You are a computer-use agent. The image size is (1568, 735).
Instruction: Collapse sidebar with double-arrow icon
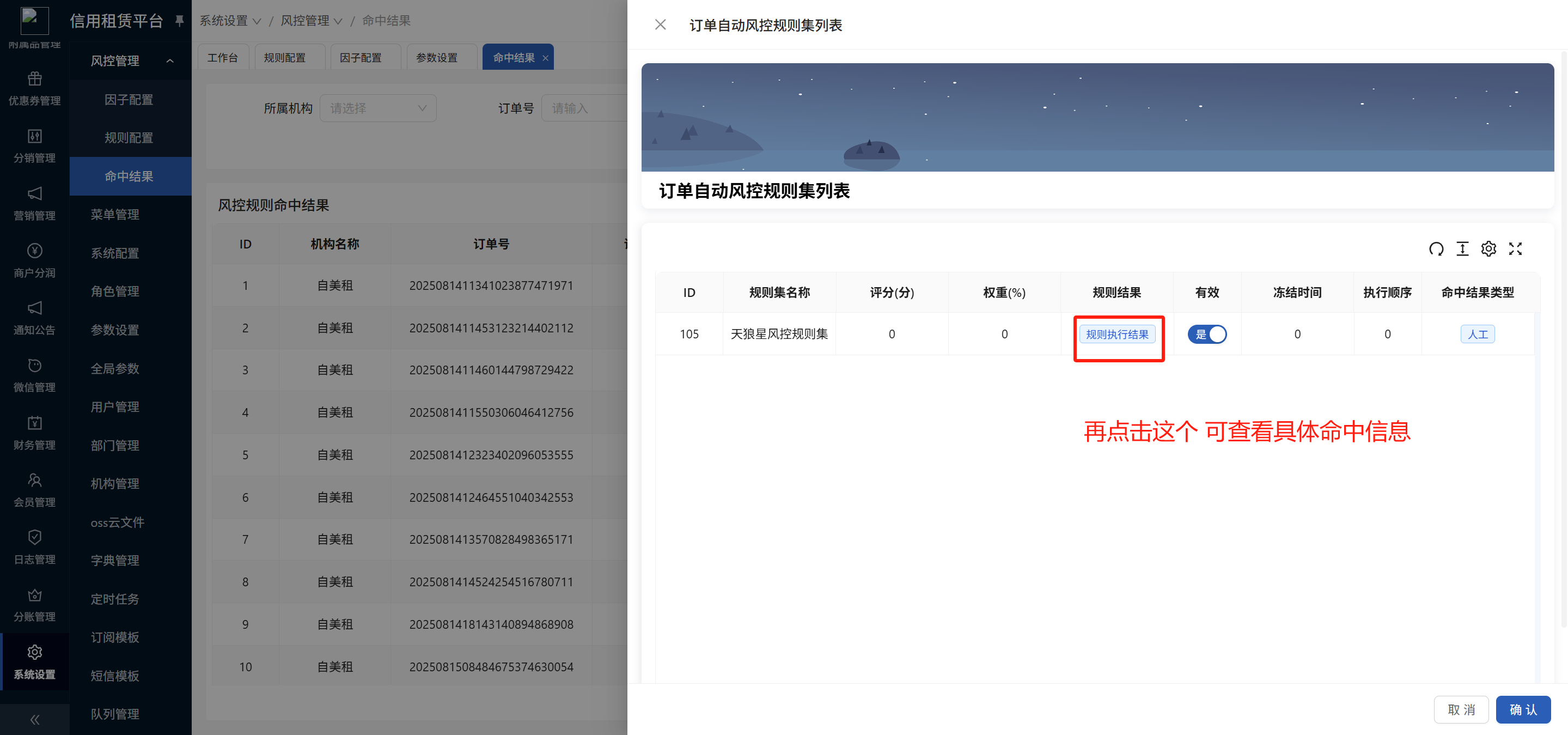click(x=35, y=720)
